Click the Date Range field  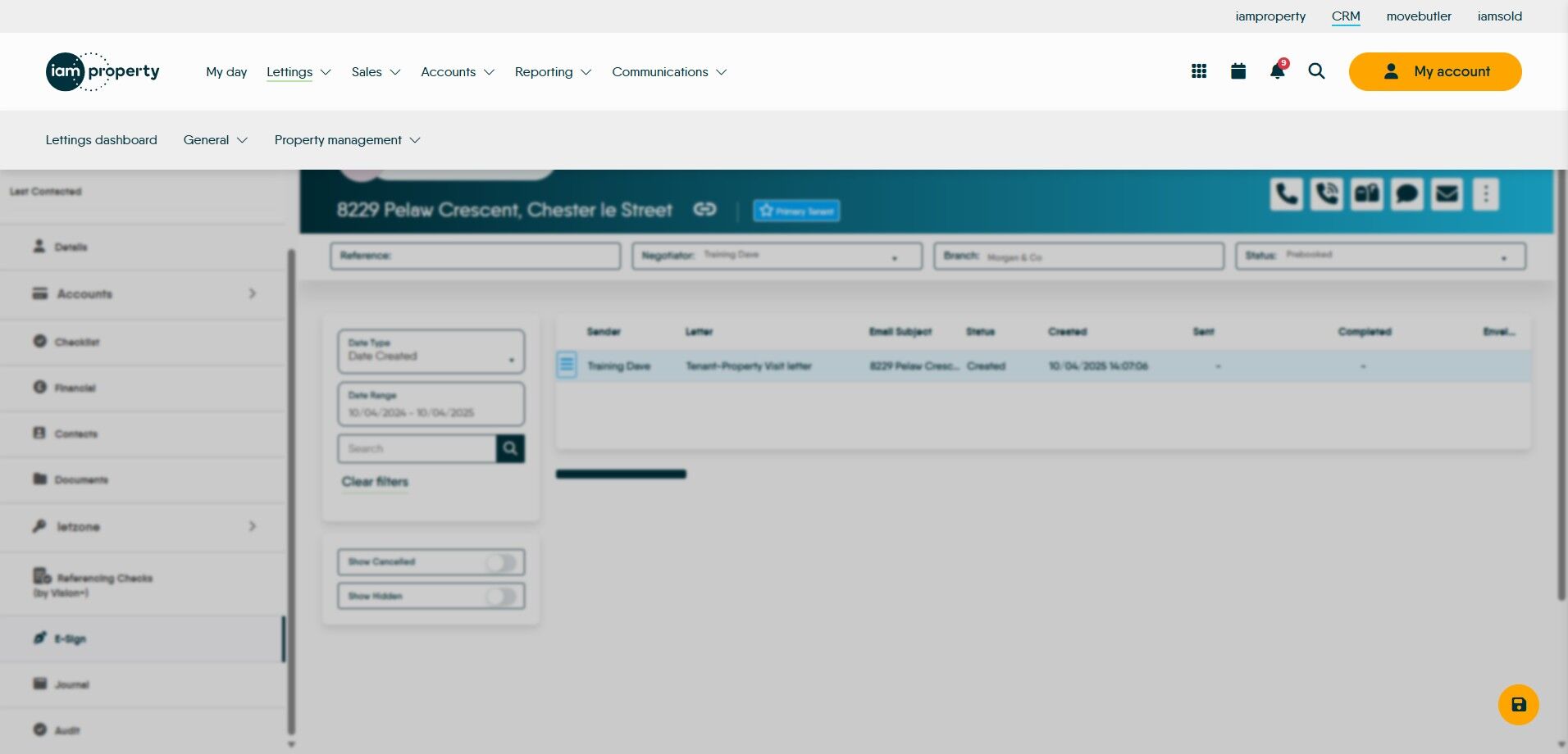(x=431, y=404)
